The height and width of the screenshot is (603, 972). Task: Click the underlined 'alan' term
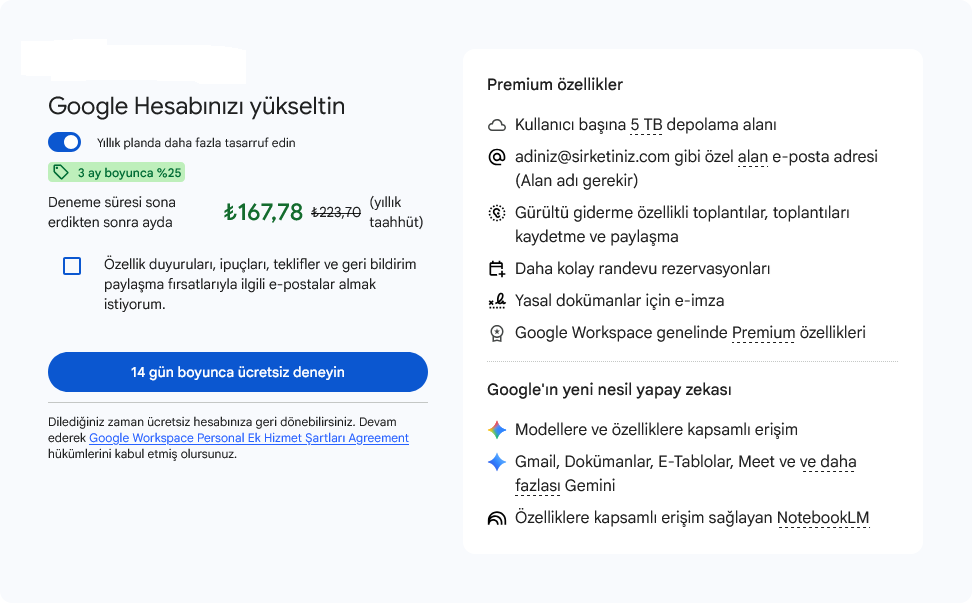[753, 157]
